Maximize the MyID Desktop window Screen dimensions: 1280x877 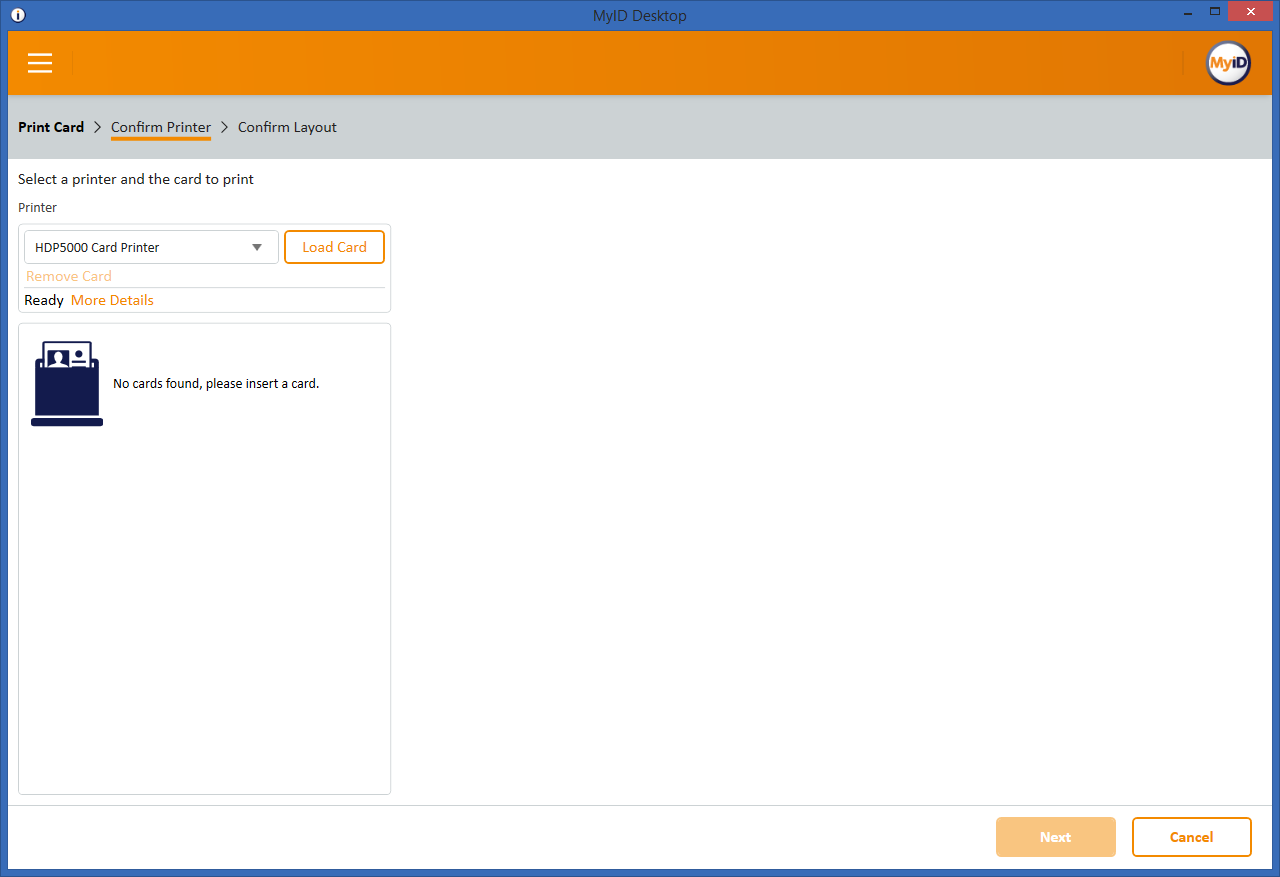tap(1215, 12)
